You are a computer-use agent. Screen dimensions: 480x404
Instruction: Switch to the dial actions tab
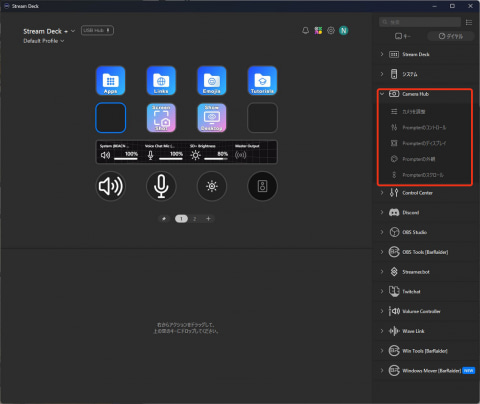tap(451, 36)
